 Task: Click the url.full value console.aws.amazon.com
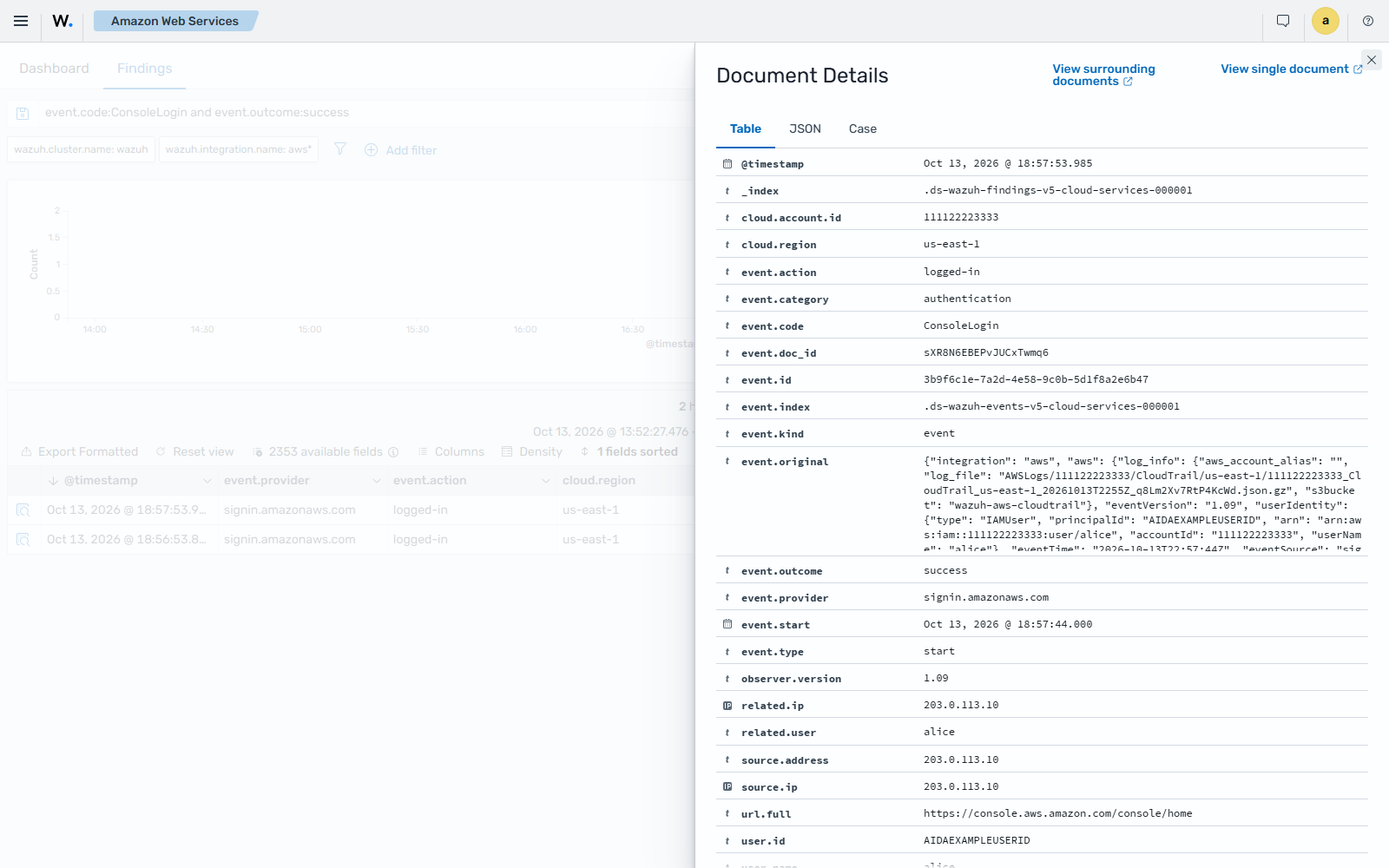1057,813
